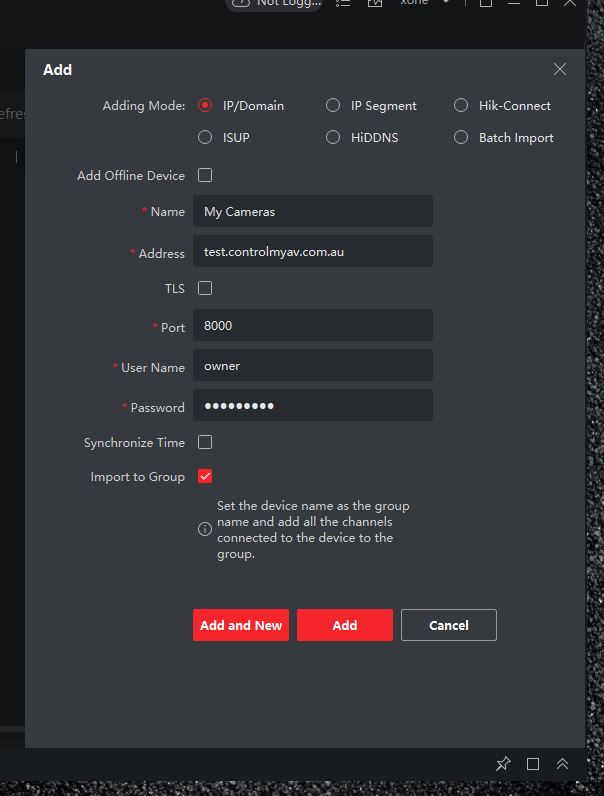This screenshot has width=604, height=796.
Task: Click the Adding Mode label
Action: [x=144, y=106]
